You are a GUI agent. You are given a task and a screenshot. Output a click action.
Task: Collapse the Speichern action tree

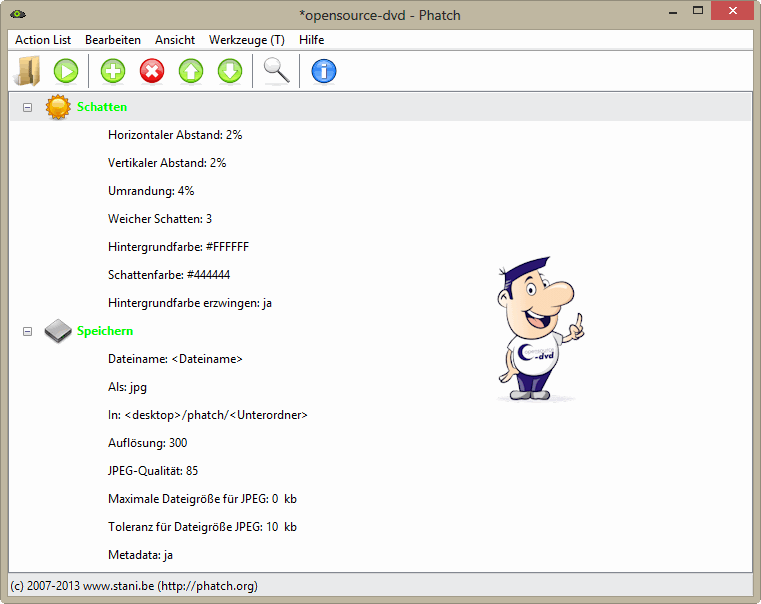(28, 331)
